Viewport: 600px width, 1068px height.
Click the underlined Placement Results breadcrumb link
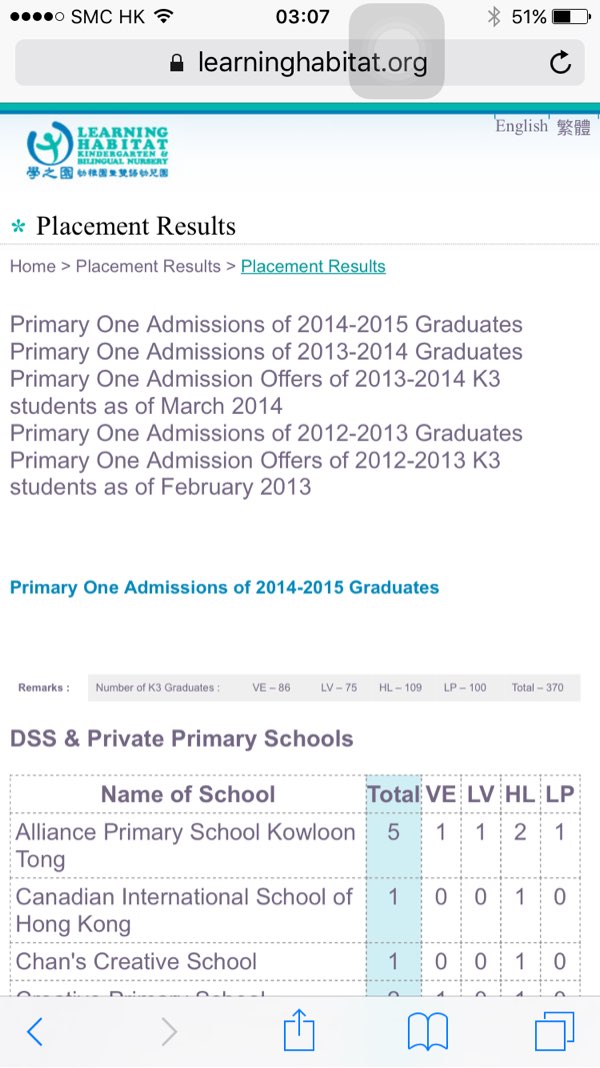313,266
